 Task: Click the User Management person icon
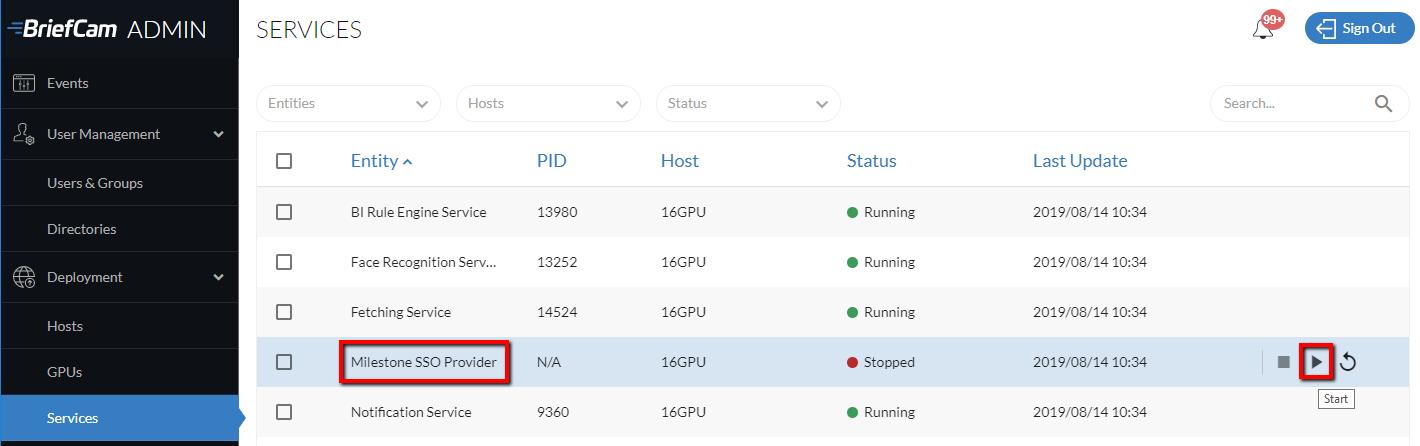25,134
